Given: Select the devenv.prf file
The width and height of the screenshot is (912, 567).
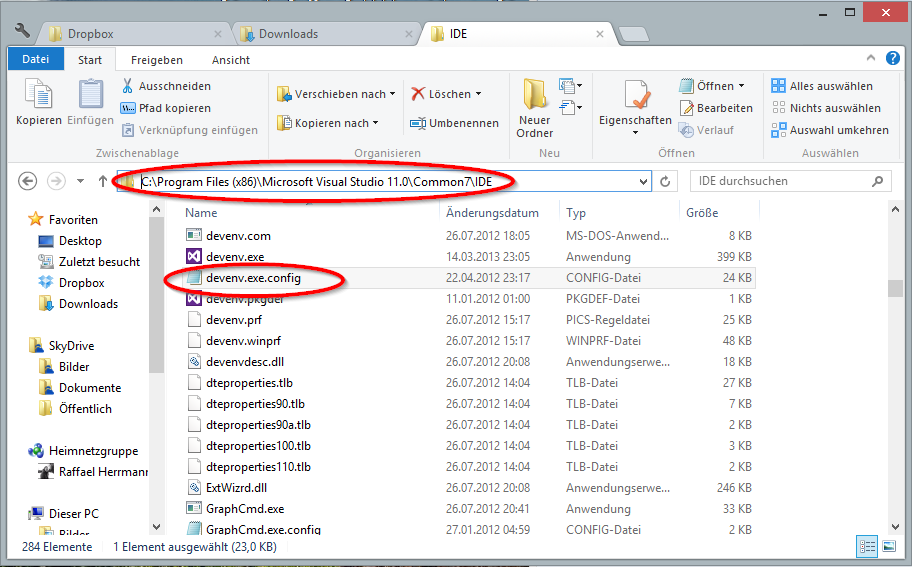Looking at the screenshot, I should coord(234,320).
